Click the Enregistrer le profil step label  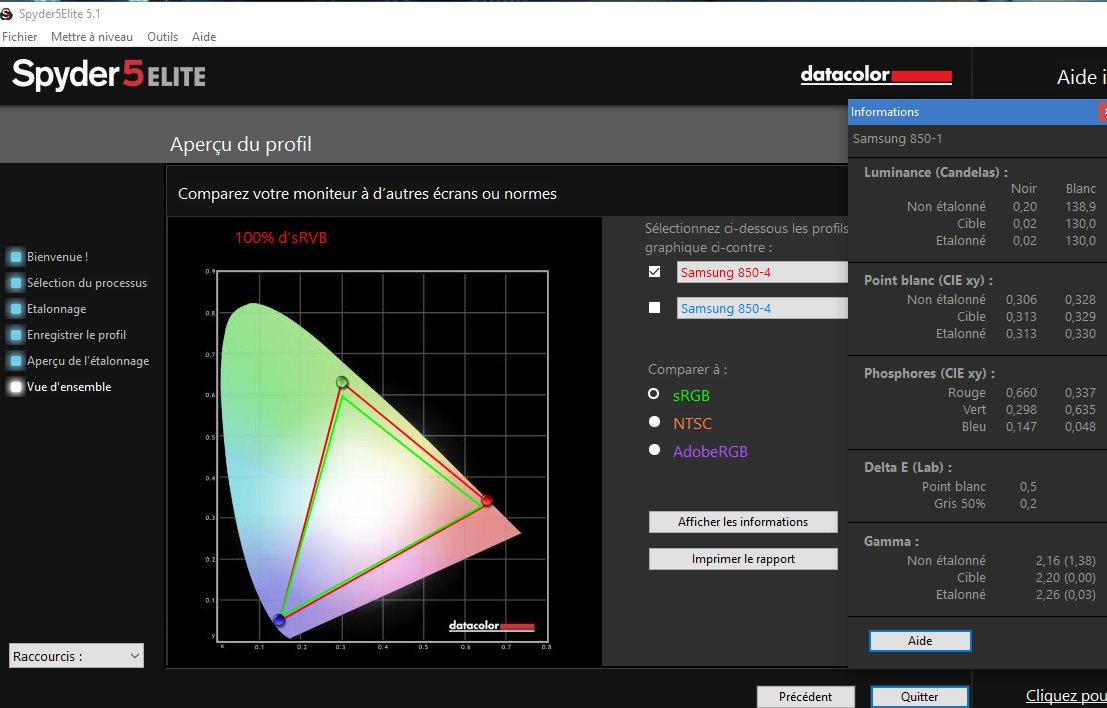[76, 335]
